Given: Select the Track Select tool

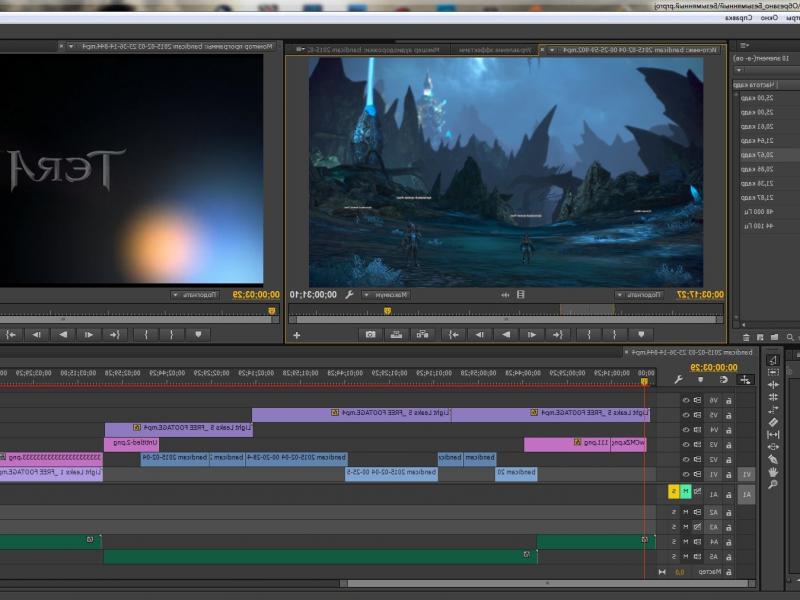Looking at the screenshot, I should point(772,372).
